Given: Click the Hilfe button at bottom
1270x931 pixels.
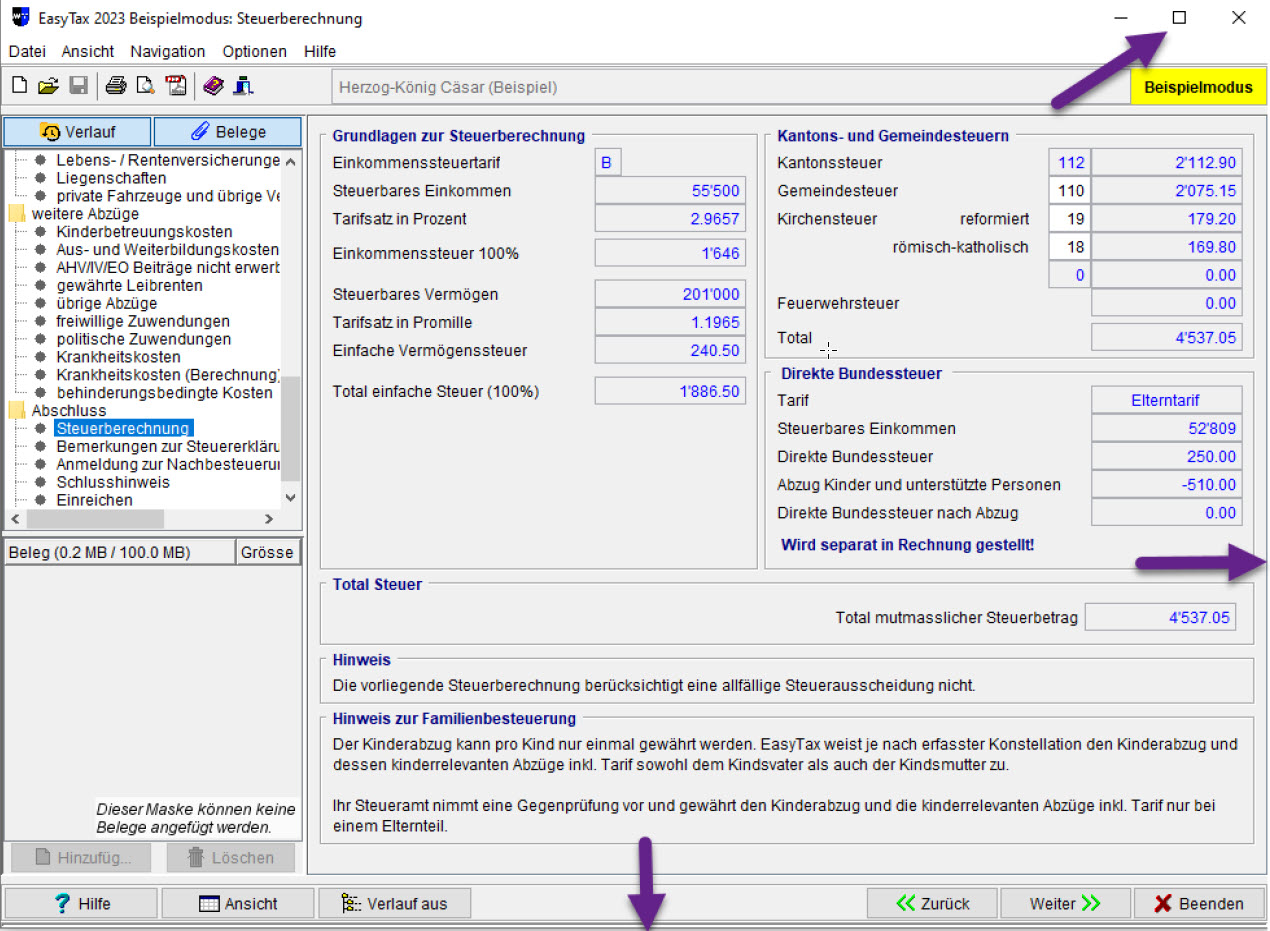Looking at the screenshot, I should (82, 904).
